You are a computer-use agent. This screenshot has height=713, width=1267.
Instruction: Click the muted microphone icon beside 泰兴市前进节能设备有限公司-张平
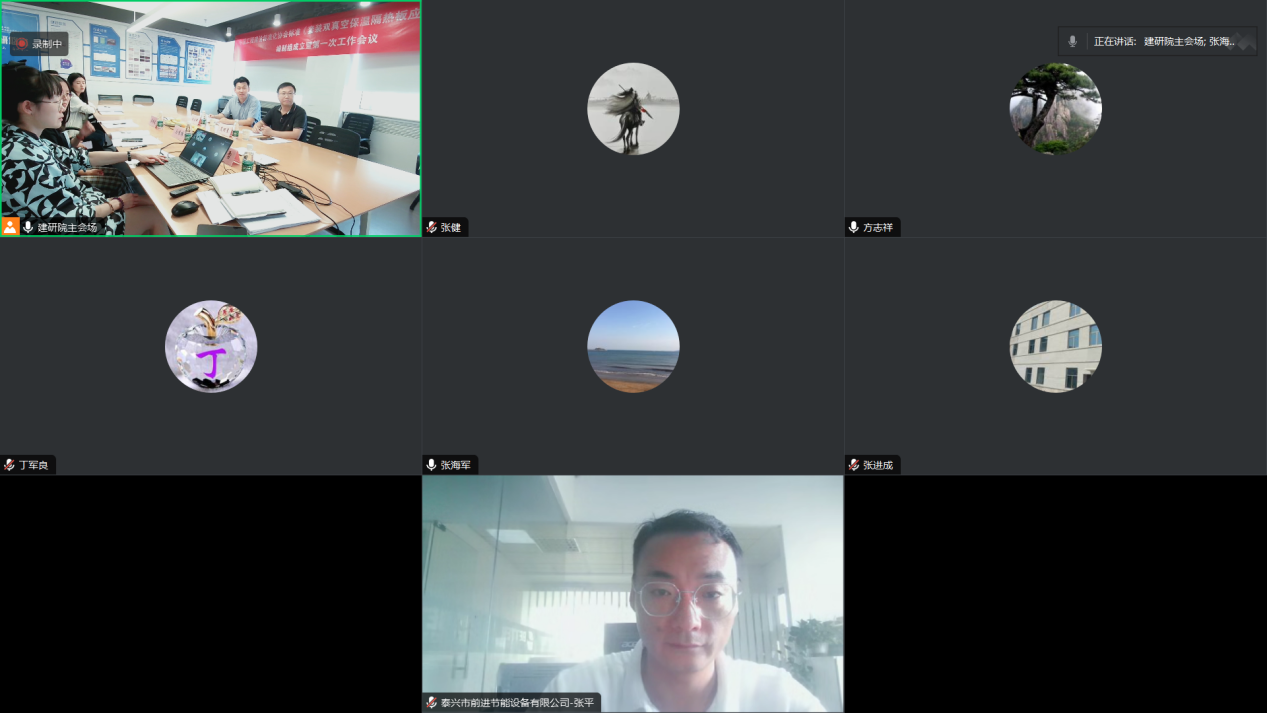[x=432, y=703]
